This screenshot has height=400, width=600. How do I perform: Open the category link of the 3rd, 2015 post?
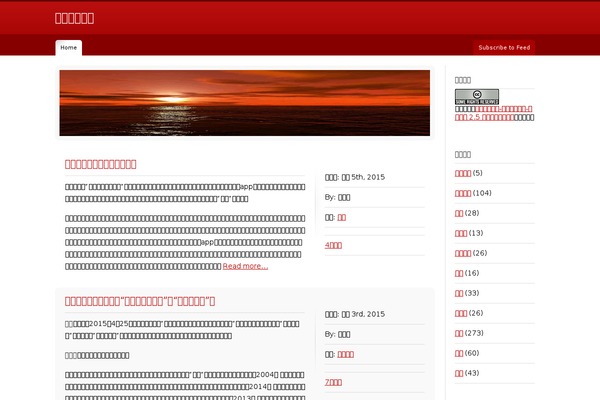(x=346, y=354)
